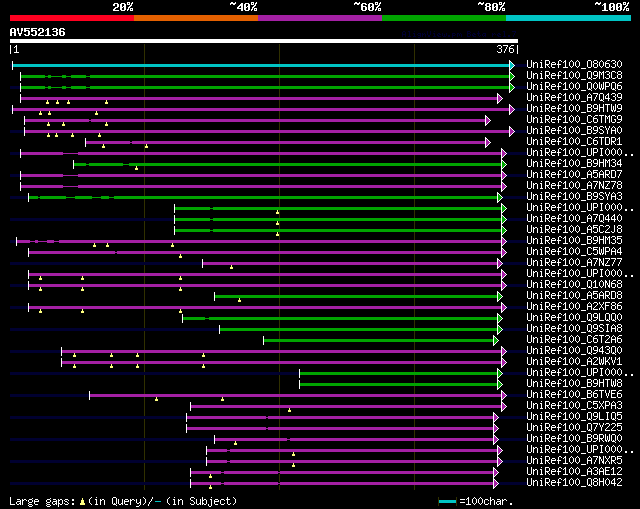Click the yellow gap marker on the C5XPA3 row
Viewport: 640px width, 509px height.
(x=289, y=410)
